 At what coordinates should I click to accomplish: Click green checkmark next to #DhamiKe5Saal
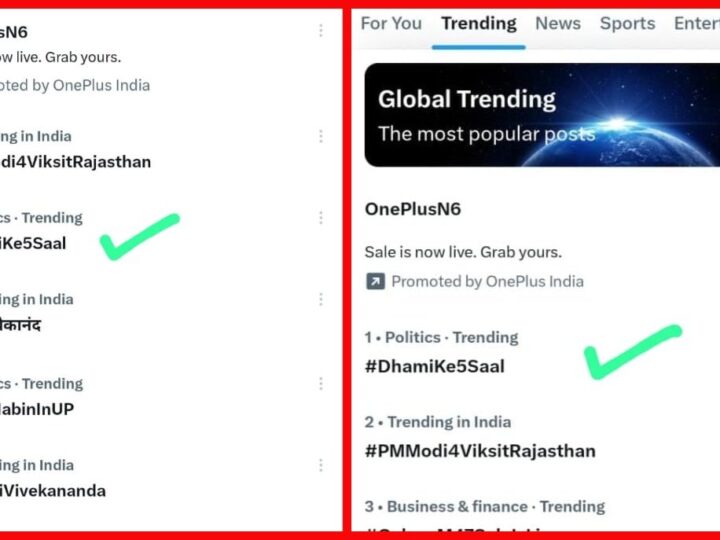633,352
